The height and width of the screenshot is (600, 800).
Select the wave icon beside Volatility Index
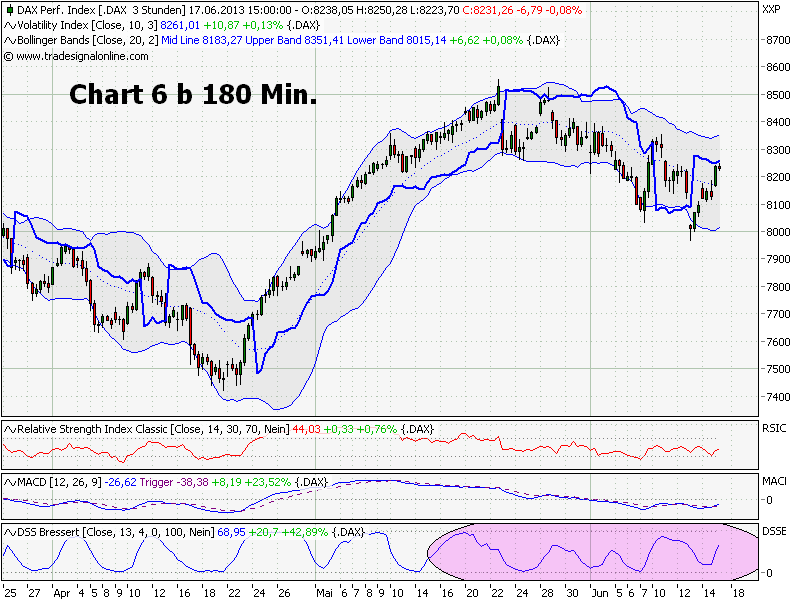pos(8,27)
